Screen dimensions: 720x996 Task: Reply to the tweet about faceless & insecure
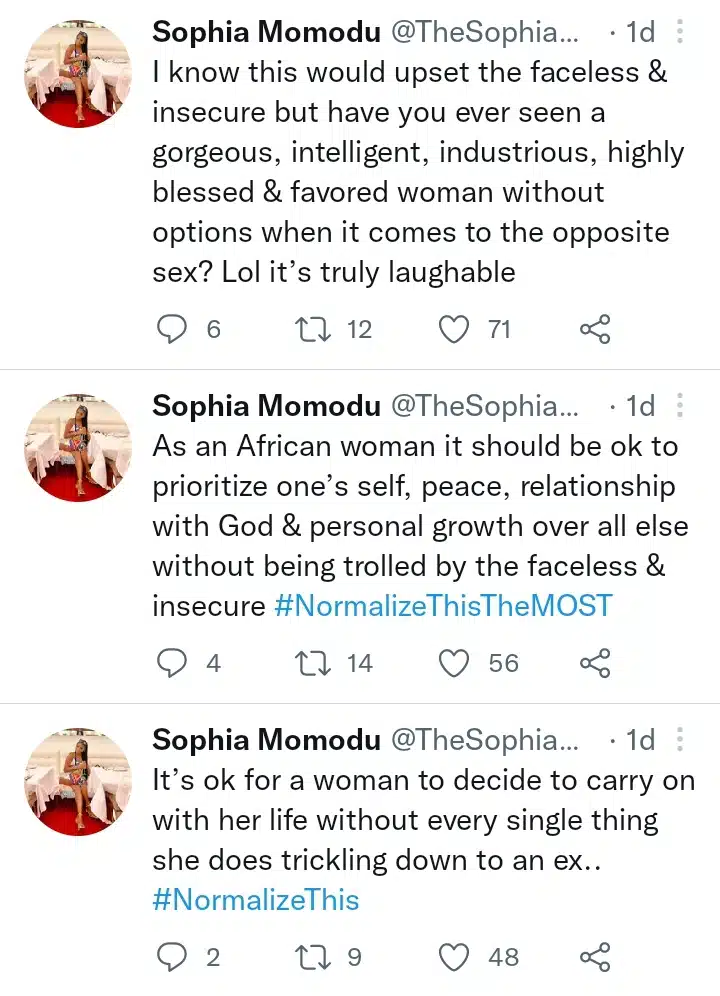pyautogui.click(x=175, y=329)
